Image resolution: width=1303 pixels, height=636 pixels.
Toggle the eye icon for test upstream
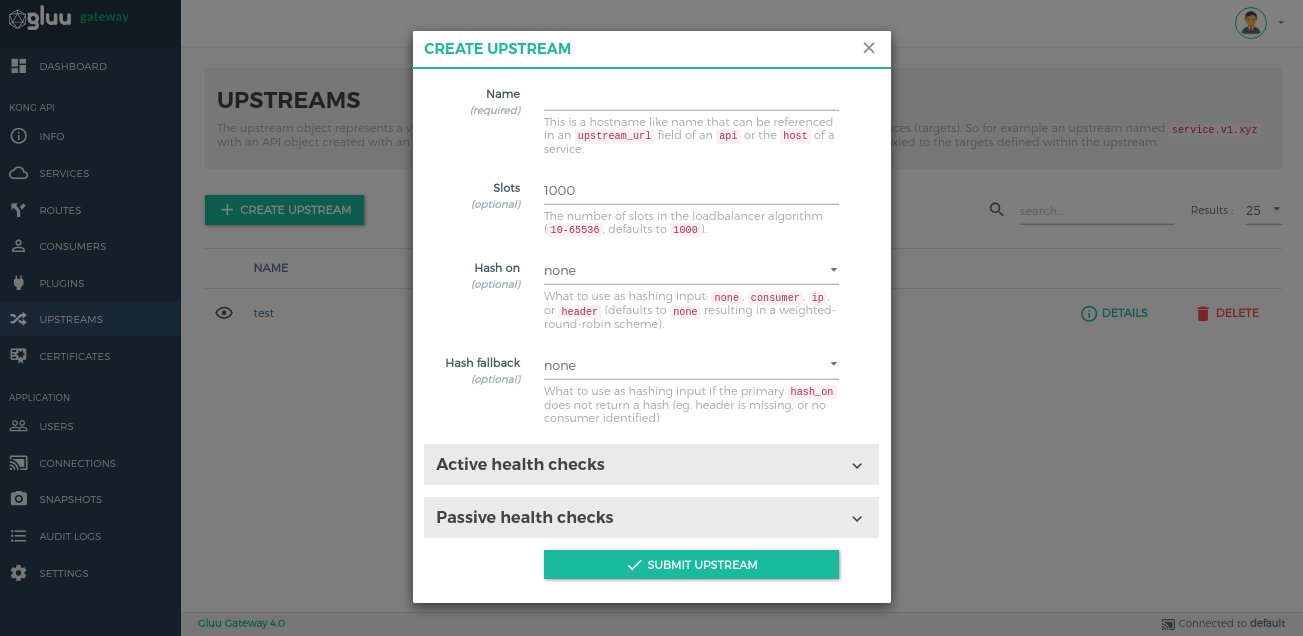pyautogui.click(x=224, y=313)
